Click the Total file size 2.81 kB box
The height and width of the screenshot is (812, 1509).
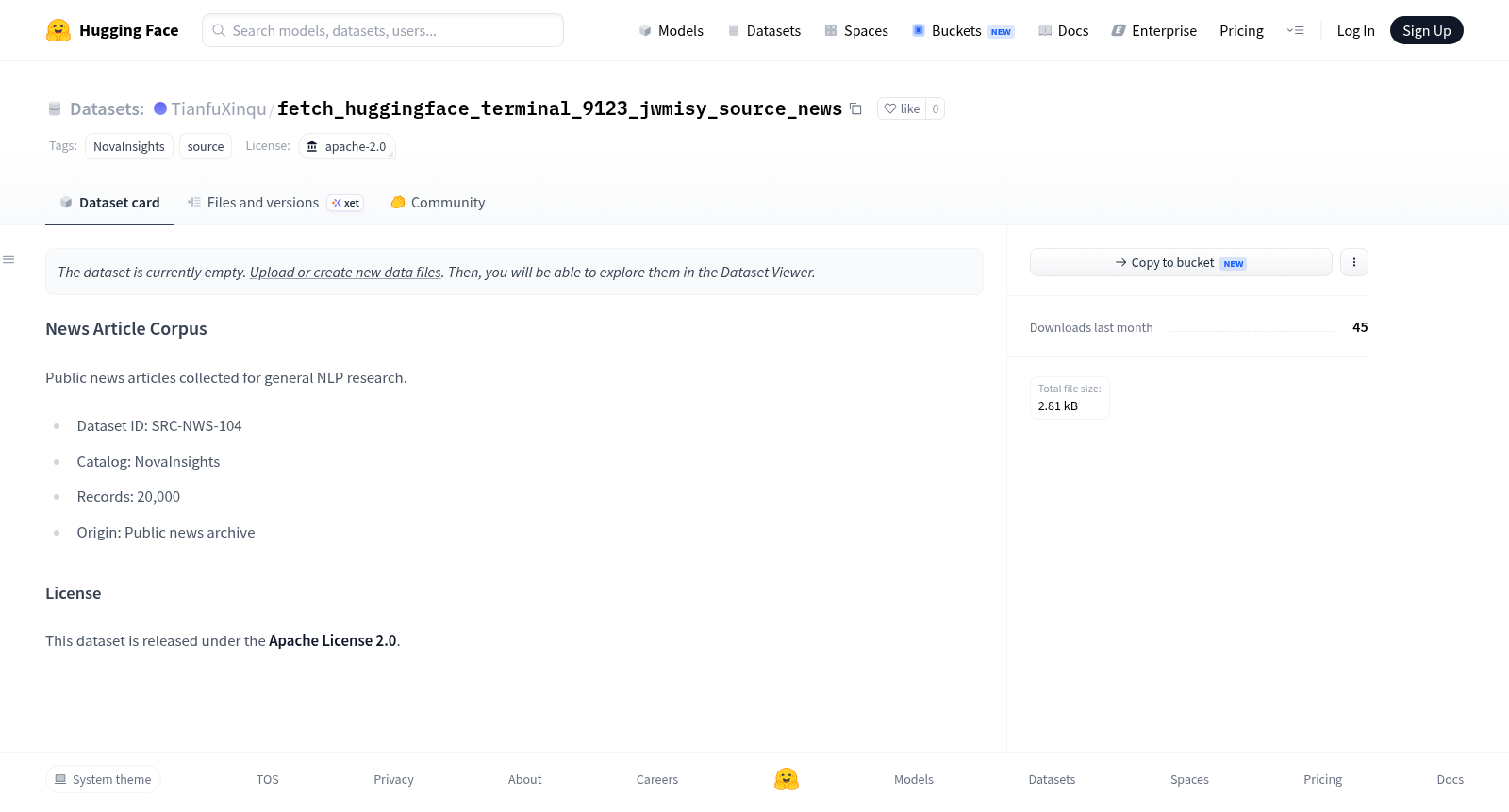pyautogui.click(x=1070, y=397)
